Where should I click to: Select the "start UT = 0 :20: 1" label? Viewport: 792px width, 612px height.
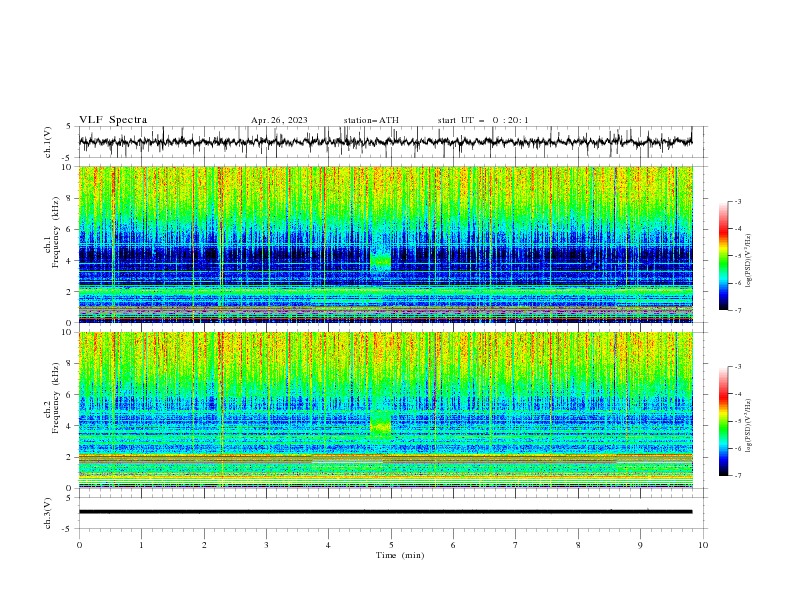click(483, 120)
